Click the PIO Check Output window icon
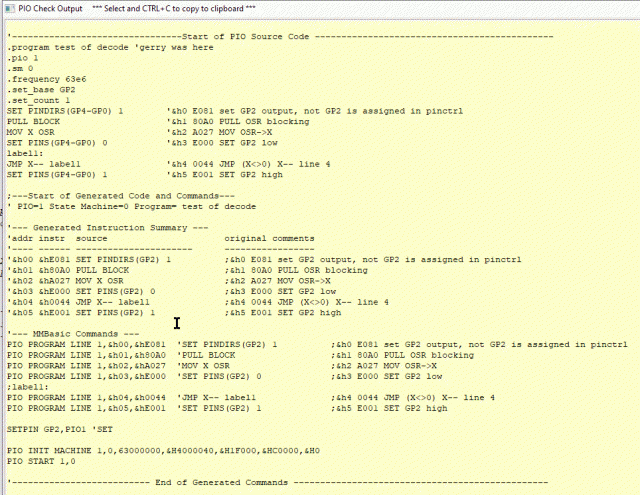This screenshot has height=495, width=640. click(9, 8)
